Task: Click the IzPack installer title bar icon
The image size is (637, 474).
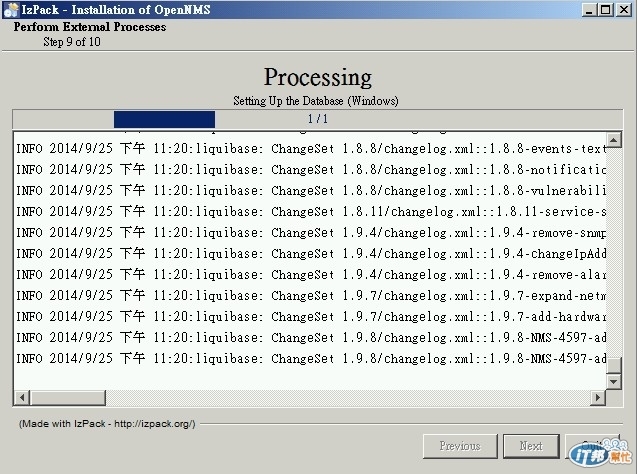Action: coord(11,10)
